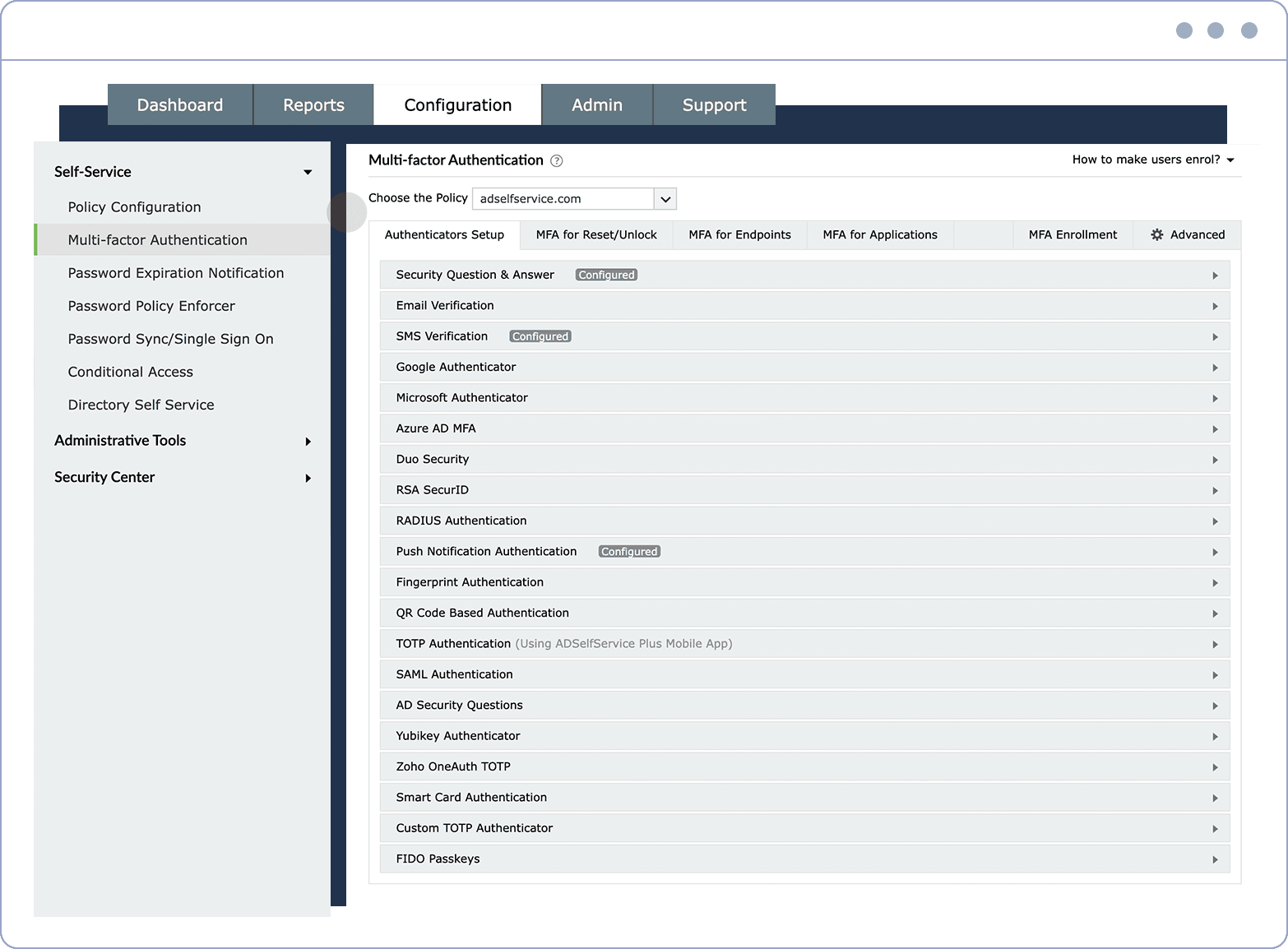This screenshot has width=1288, height=949.
Task: Expand the RSA SecurID row arrow
Action: pyautogui.click(x=1215, y=491)
